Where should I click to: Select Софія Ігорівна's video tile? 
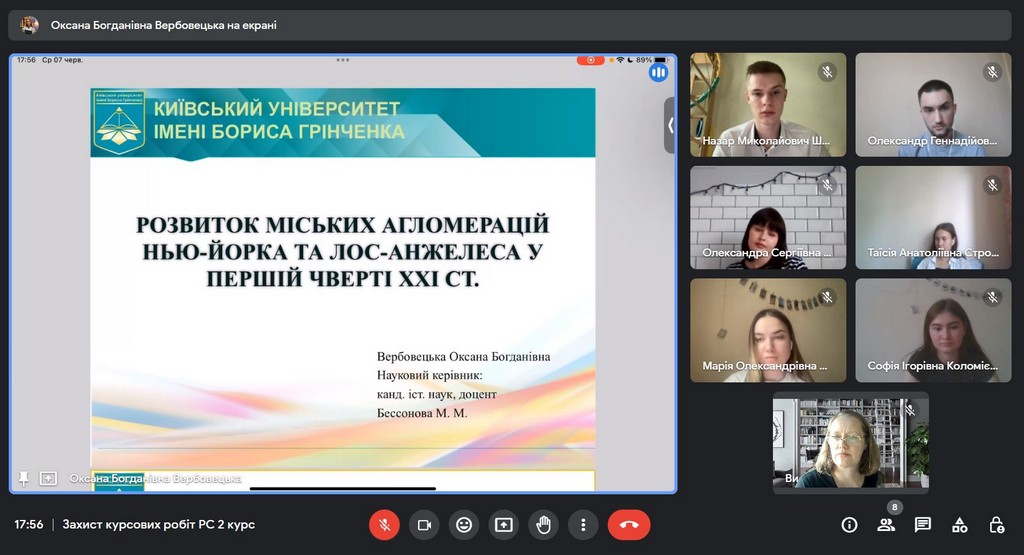(x=933, y=330)
